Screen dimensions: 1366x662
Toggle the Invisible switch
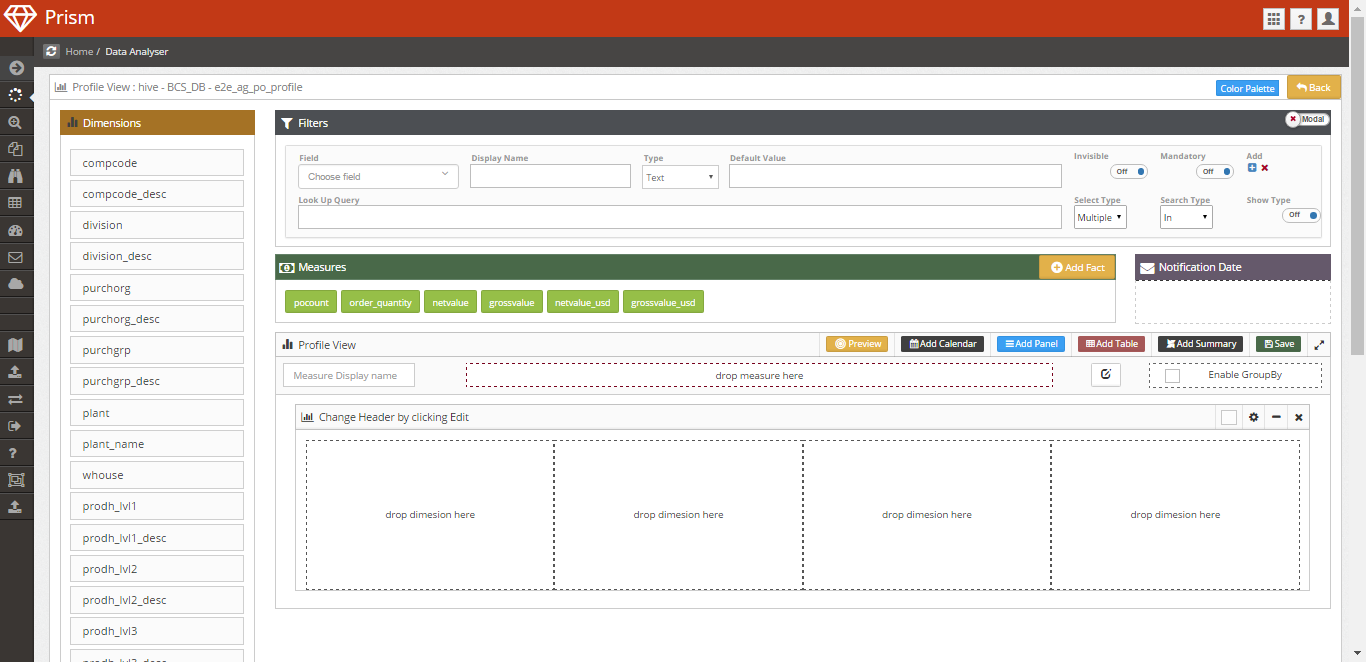(1129, 171)
